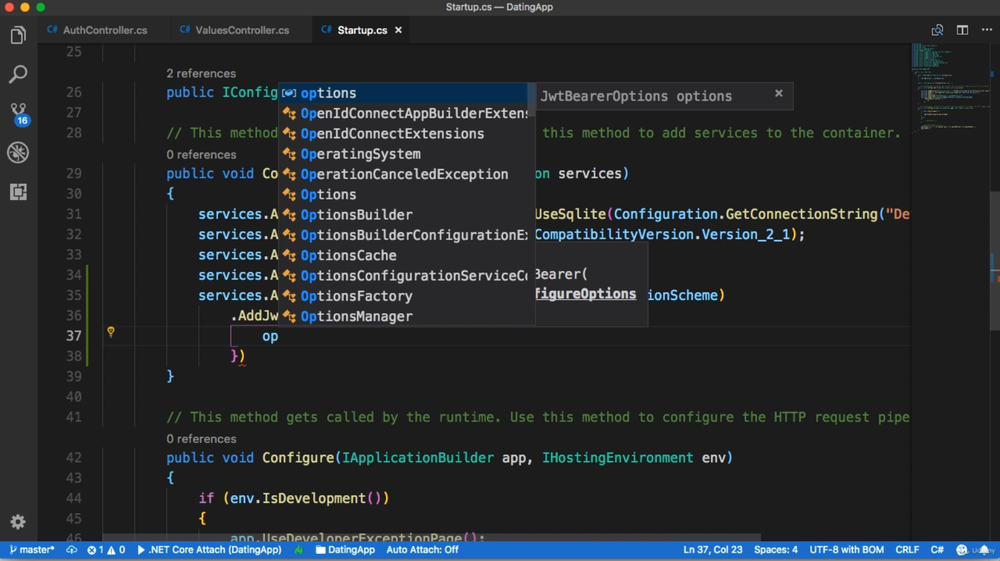Open the CRLF line ending selector

[907, 550]
